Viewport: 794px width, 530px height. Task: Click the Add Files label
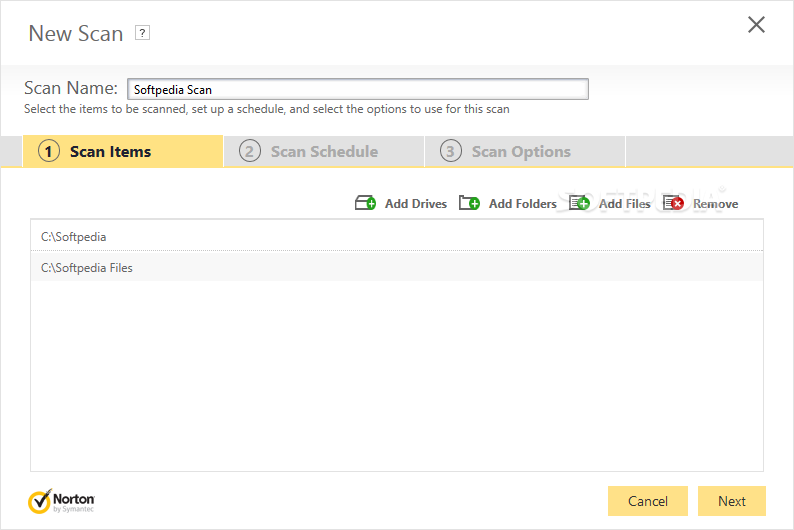point(624,203)
